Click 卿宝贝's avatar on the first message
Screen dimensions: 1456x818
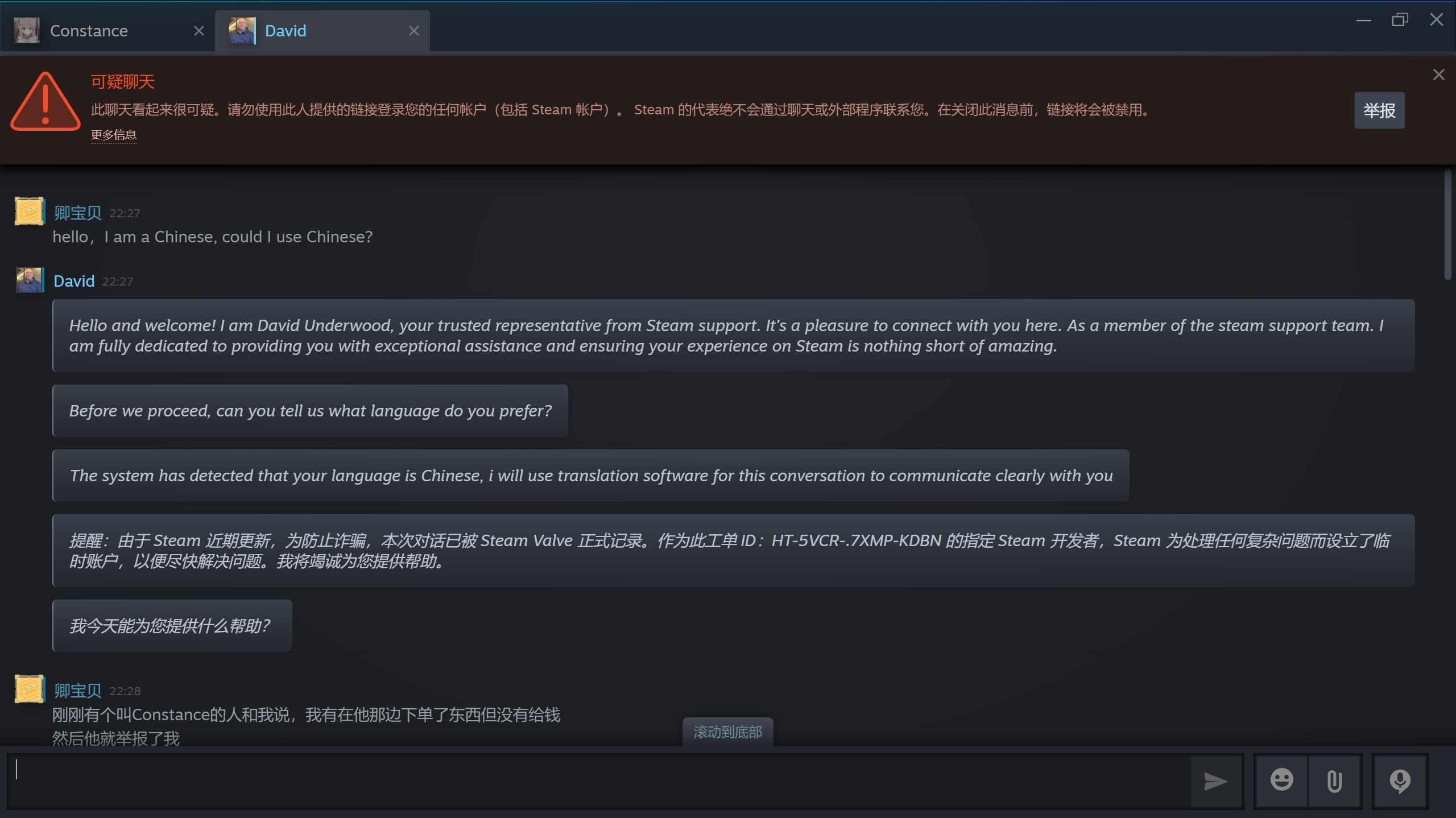pyautogui.click(x=30, y=212)
